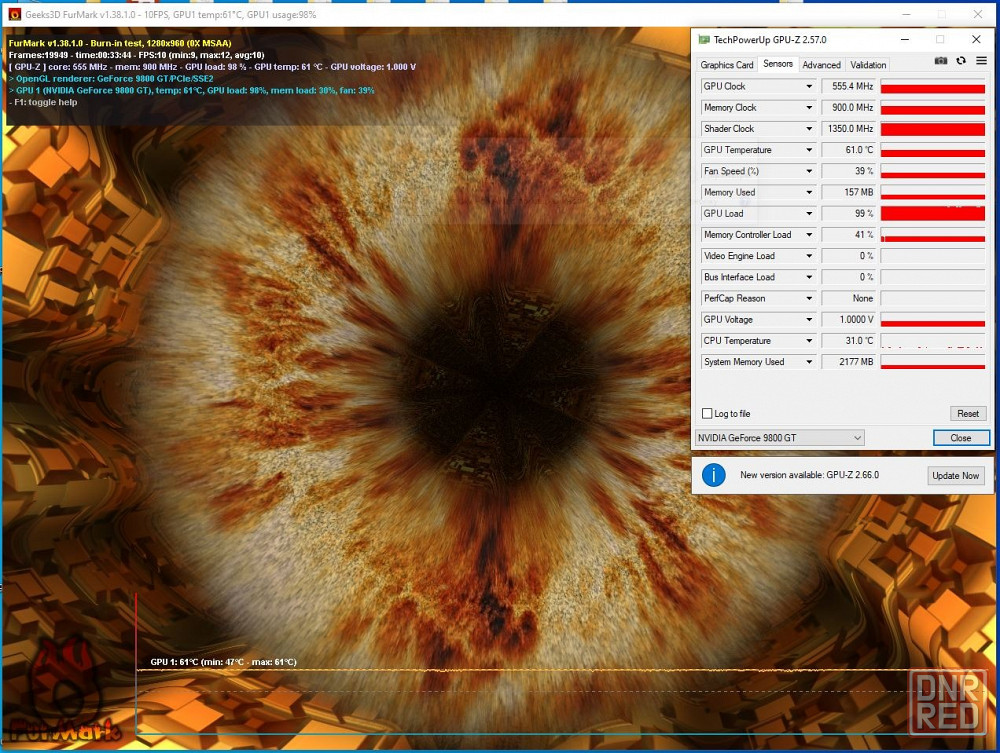Click the Close button in GPU-Z
Image resolution: width=1000 pixels, height=753 pixels.
pyautogui.click(x=960, y=438)
